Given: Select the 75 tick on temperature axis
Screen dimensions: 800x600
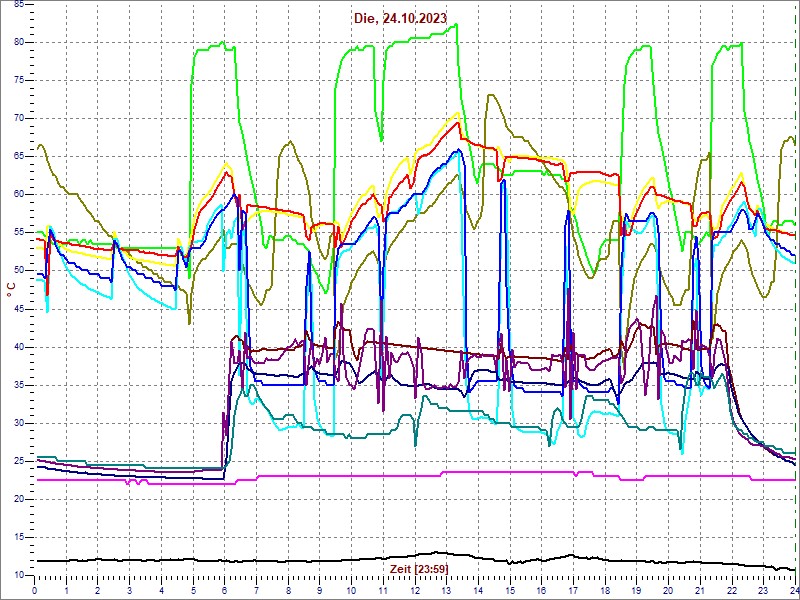Looking at the screenshot, I should 18,81.
